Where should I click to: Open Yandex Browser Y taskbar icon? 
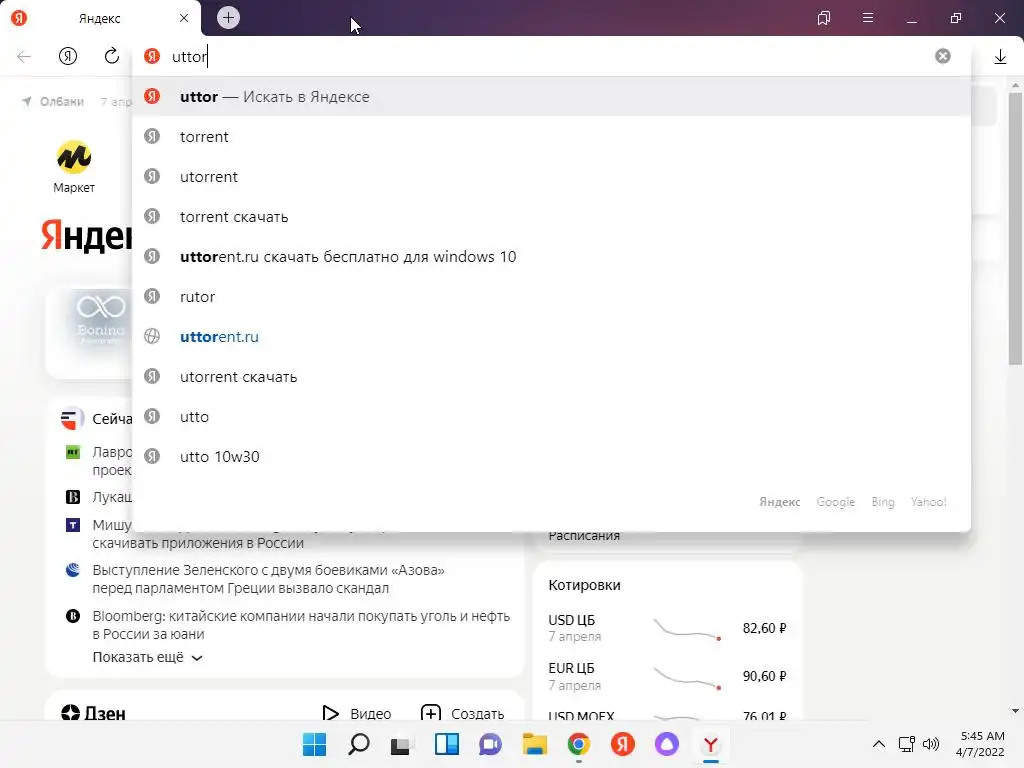tap(711, 744)
